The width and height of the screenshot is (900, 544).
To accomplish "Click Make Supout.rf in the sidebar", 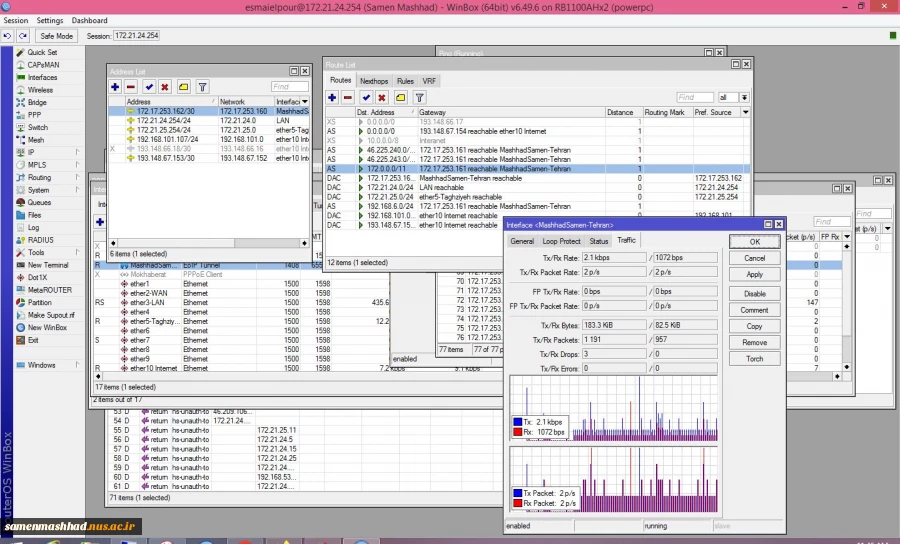I will 51,315.
